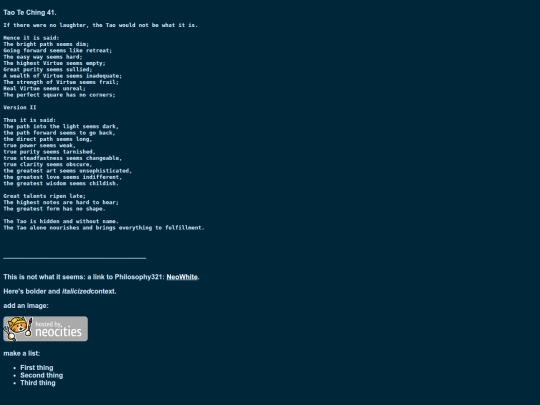Click 'The bright path seems dim;' line
This screenshot has height=405, width=540.
(46, 44)
